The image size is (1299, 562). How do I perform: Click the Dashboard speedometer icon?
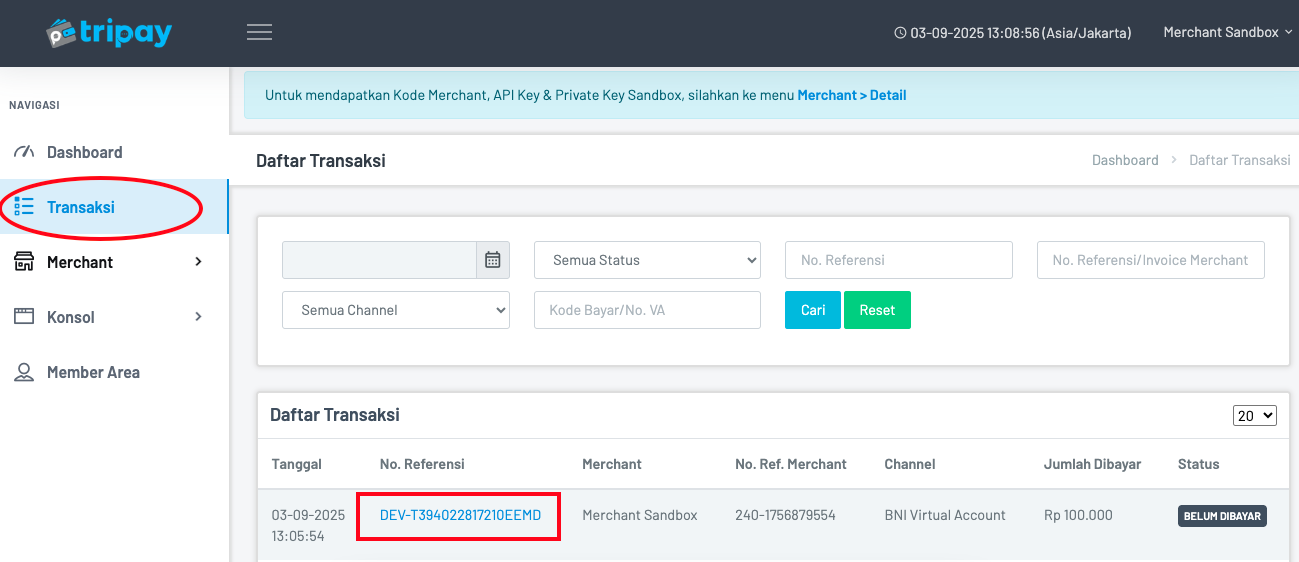(x=24, y=152)
